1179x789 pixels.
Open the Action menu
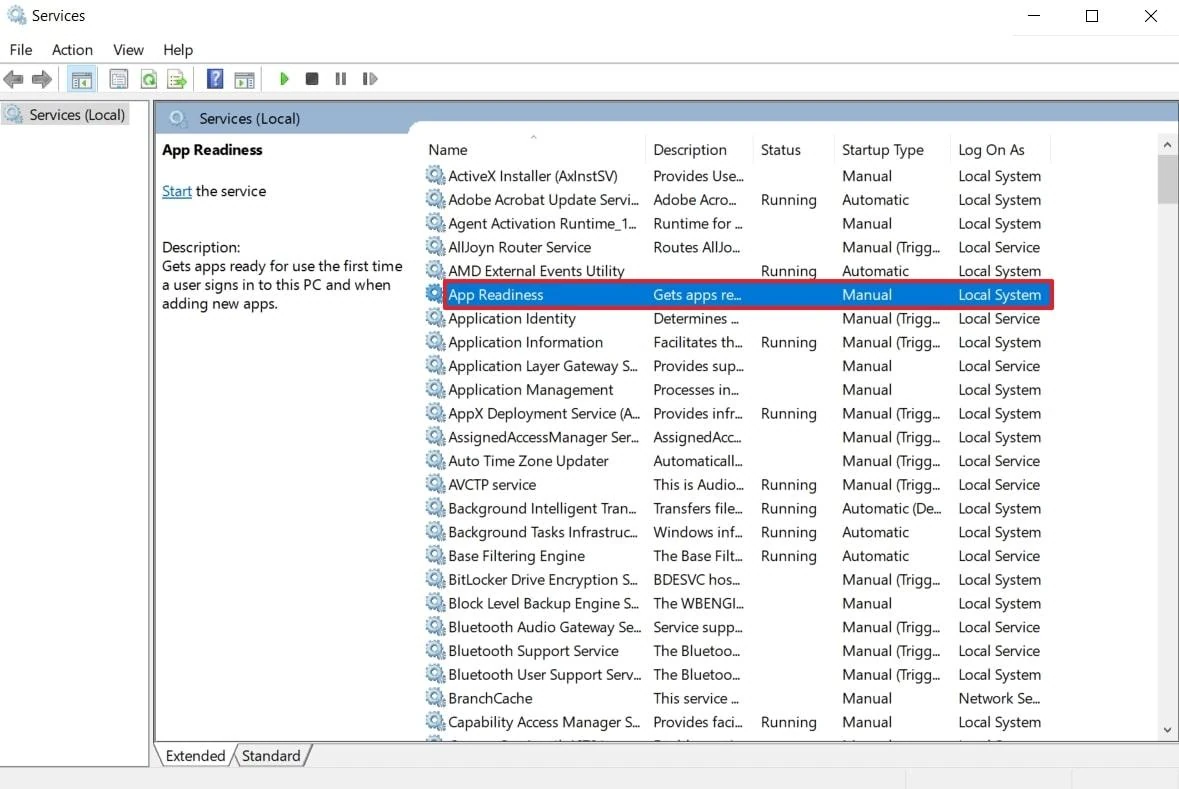click(x=72, y=50)
